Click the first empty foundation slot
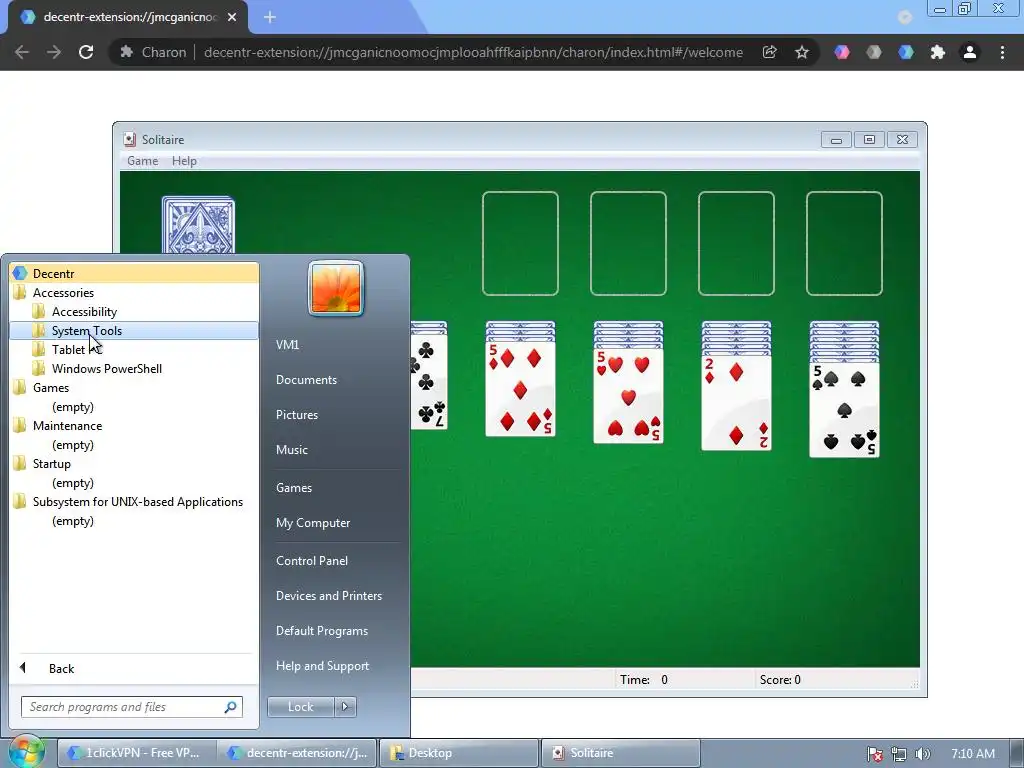Image resolution: width=1024 pixels, height=768 pixels. click(x=520, y=244)
